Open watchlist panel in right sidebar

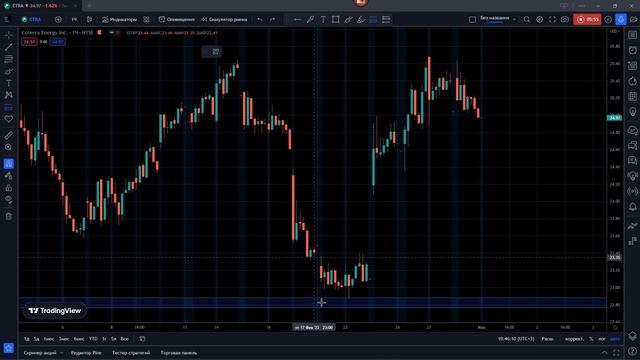coord(633,35)
